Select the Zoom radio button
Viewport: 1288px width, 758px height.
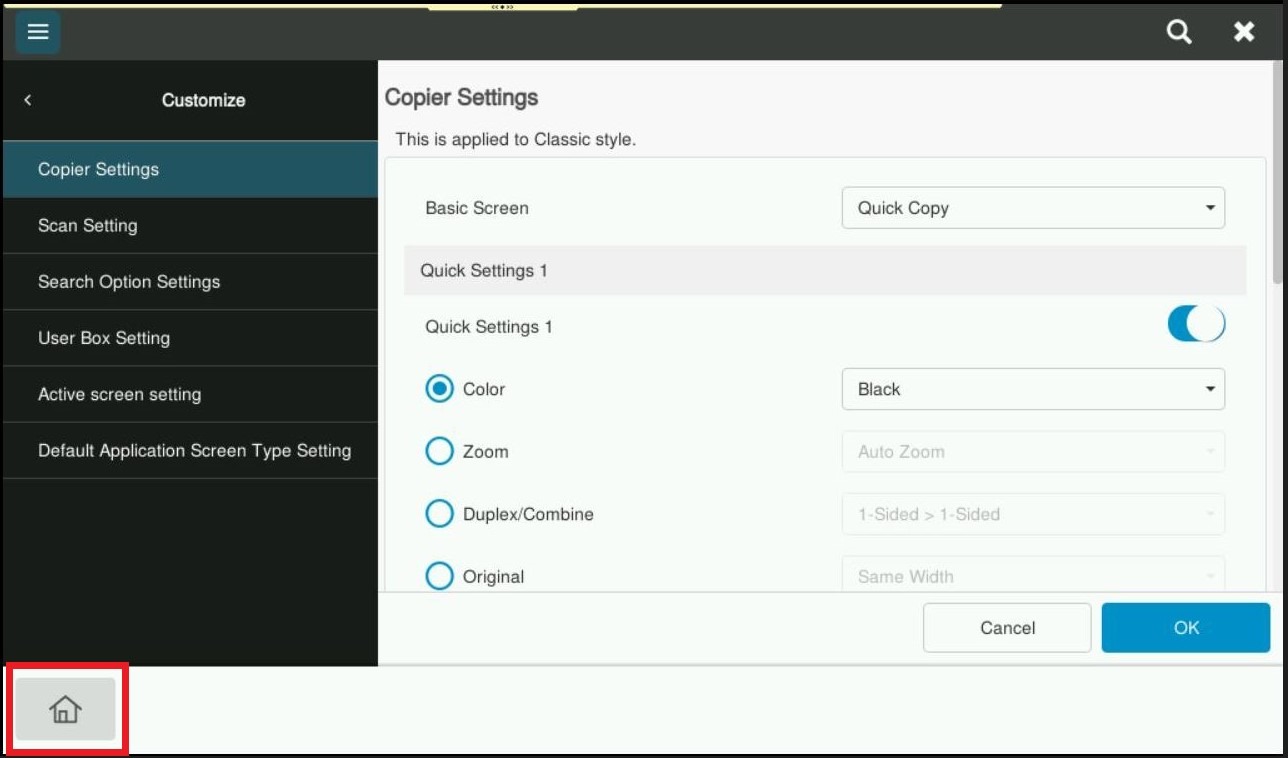tap(439, 452)
